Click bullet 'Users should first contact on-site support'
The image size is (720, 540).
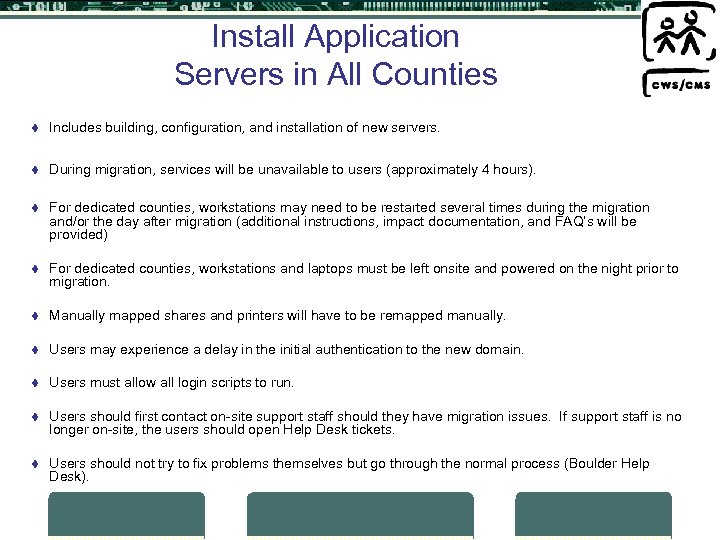pyautogui.click(x=365, y=423)
